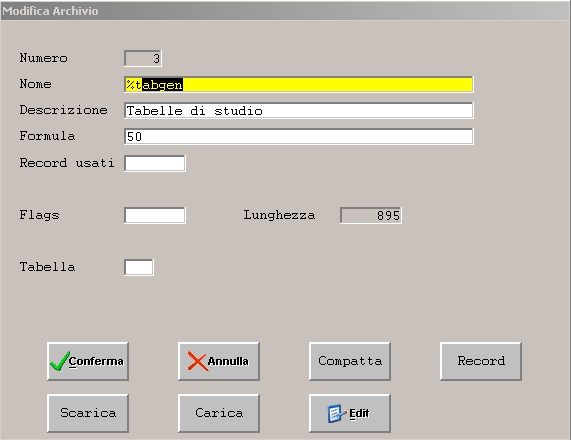The image size is (571, 440).
Task: Click the Lunghezza field showing 895
Action: point(371,215)
